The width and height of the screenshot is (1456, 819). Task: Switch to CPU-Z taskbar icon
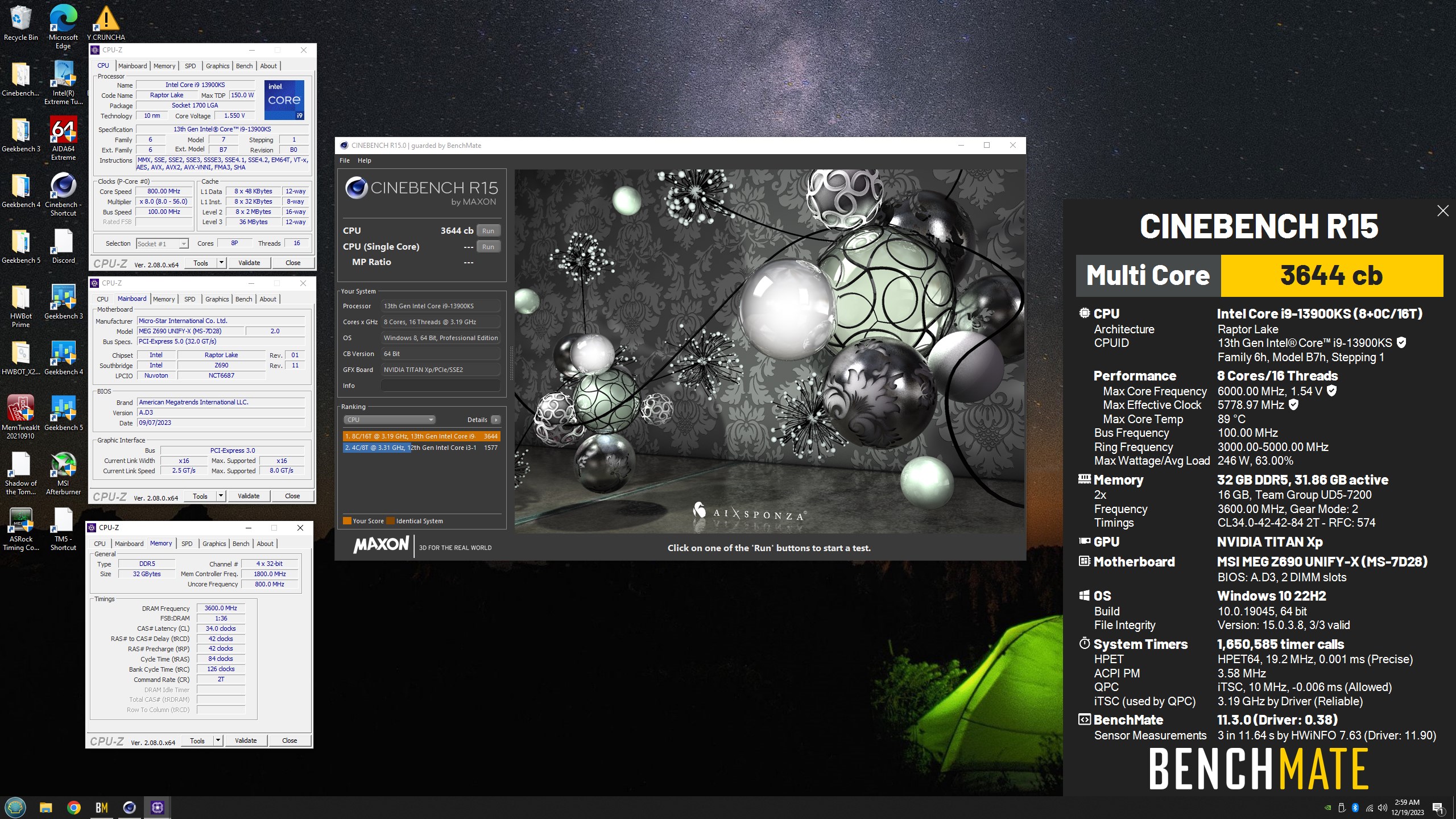(157, 807)
